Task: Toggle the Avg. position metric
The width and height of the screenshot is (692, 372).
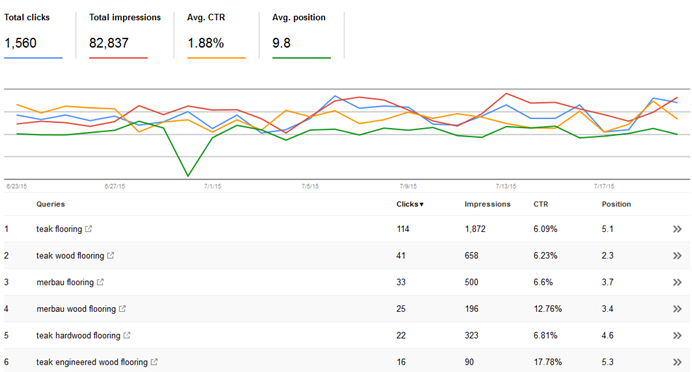Action: tap(301, 35)
